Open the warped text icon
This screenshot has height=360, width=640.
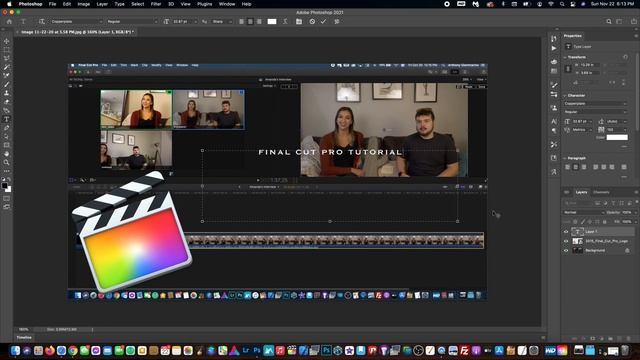pyautogui.click(x=285, y=22)
